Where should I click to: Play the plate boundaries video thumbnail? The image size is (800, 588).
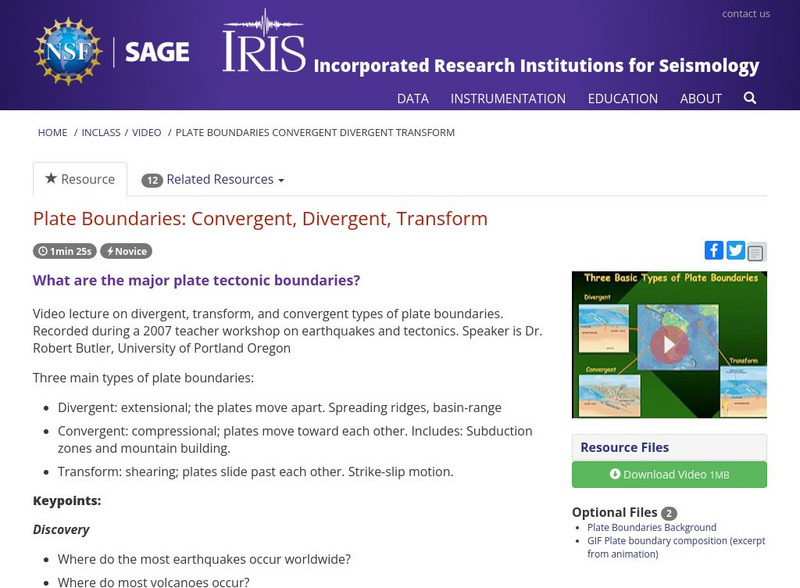[x=668, y=344]
